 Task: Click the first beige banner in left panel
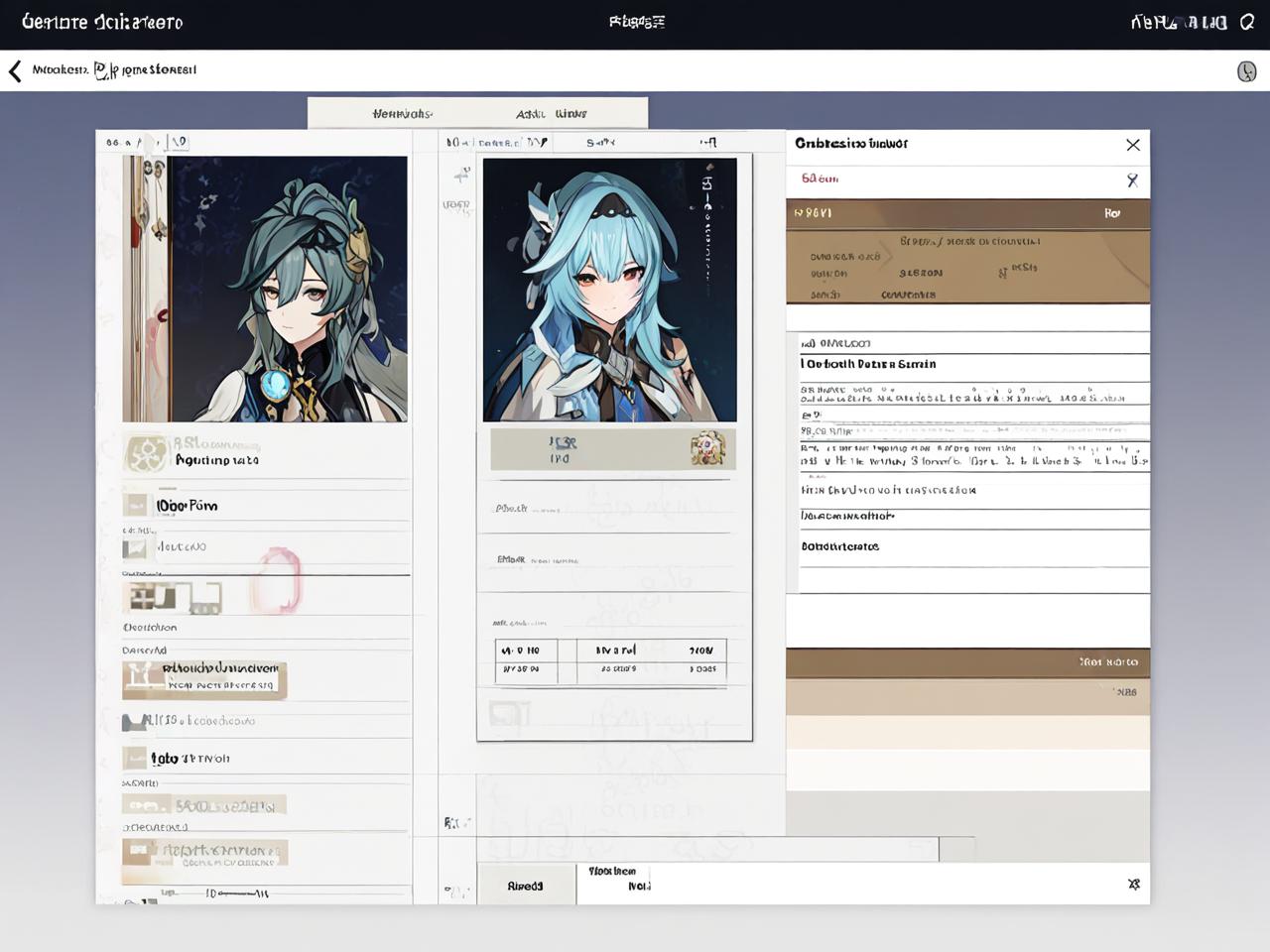204,805
